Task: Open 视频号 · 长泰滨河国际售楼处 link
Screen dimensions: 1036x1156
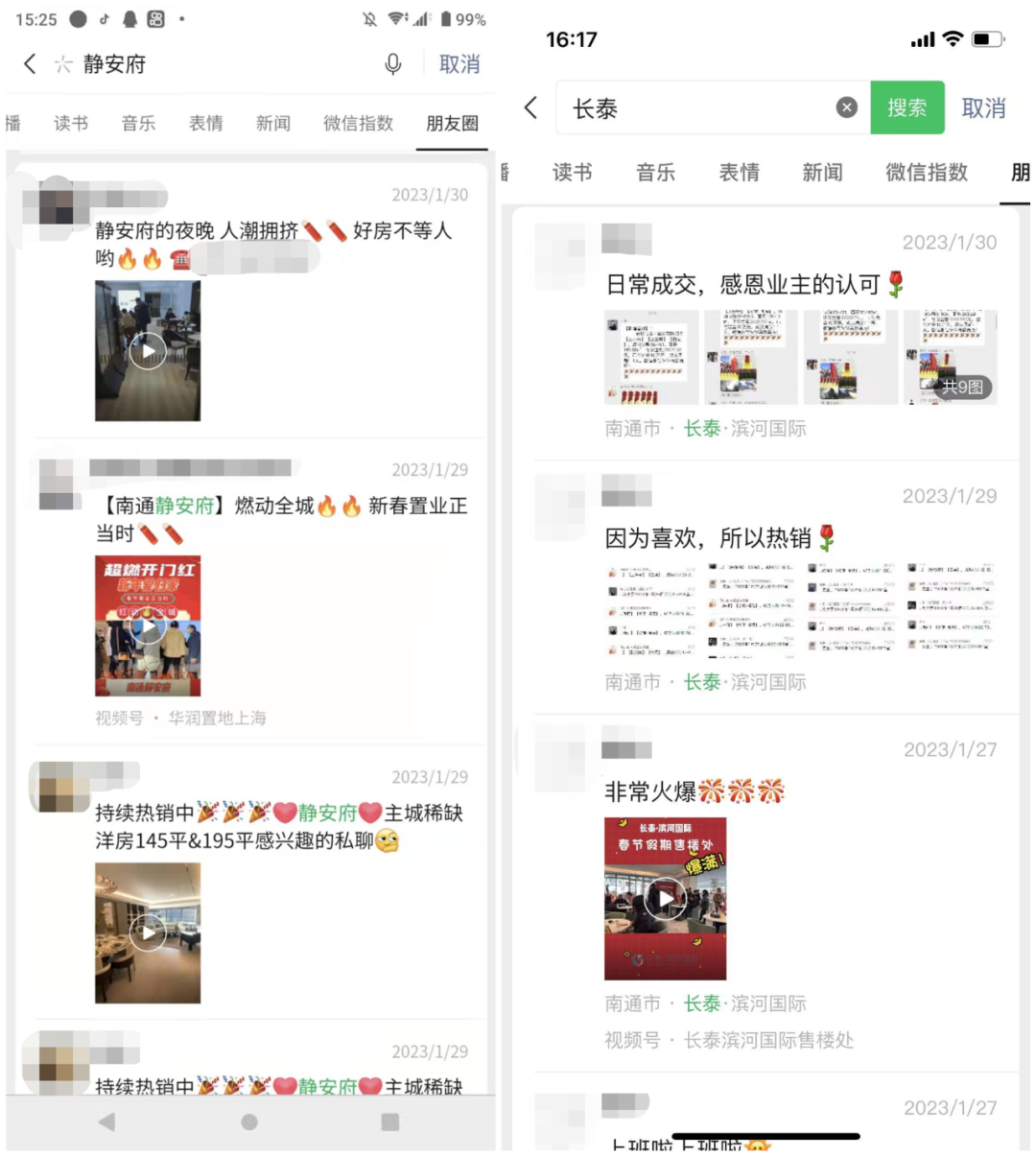Action: point(729,1040)
